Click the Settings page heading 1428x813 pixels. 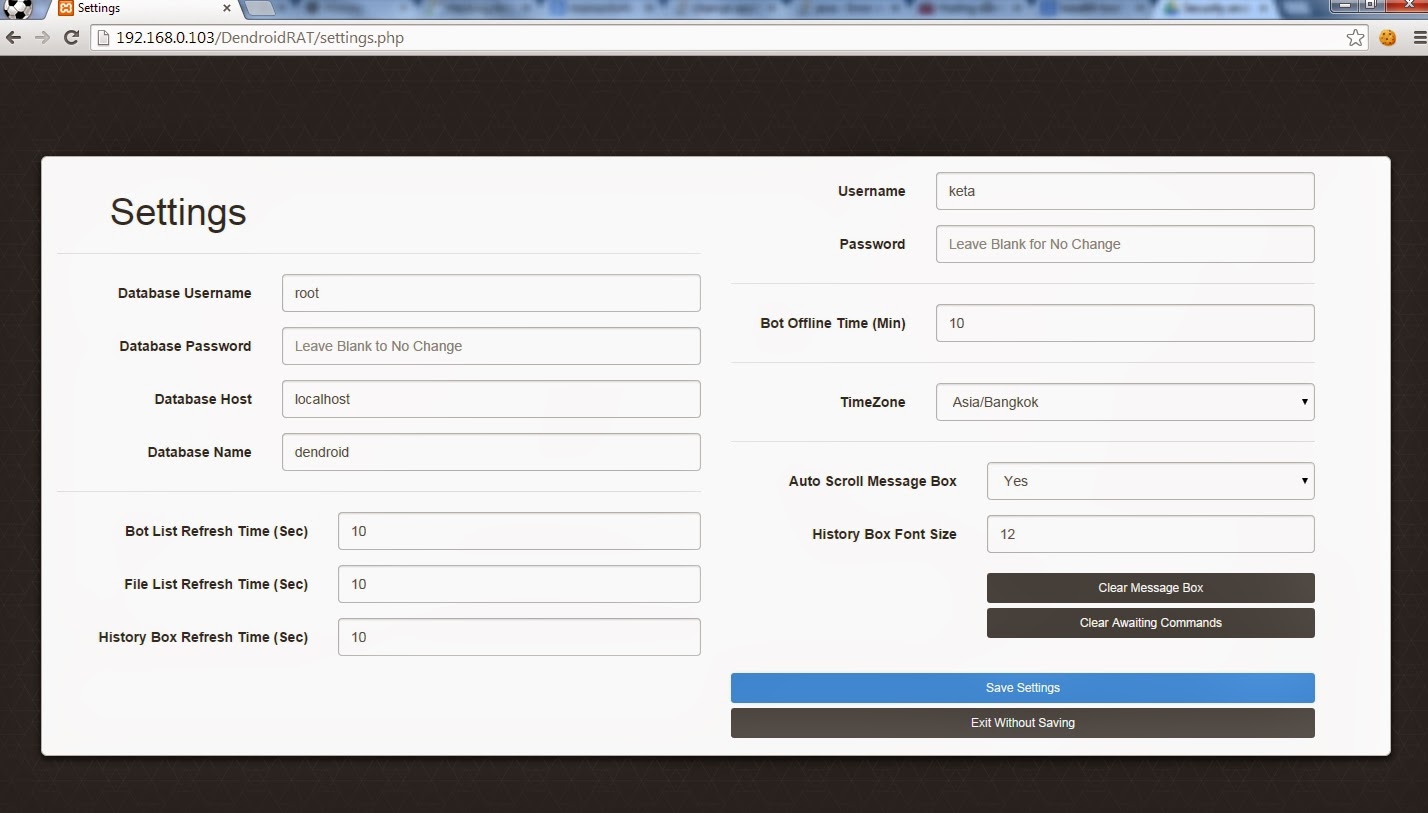click(178, 212)
